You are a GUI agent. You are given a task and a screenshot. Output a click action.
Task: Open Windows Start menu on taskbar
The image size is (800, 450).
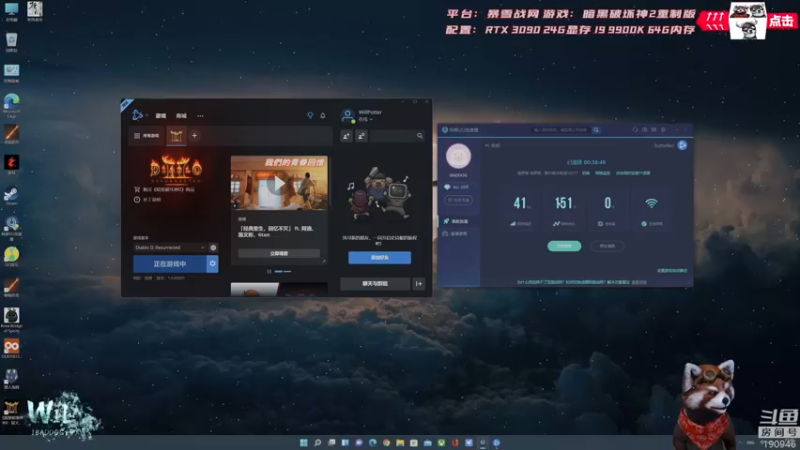tap(304, 442)
